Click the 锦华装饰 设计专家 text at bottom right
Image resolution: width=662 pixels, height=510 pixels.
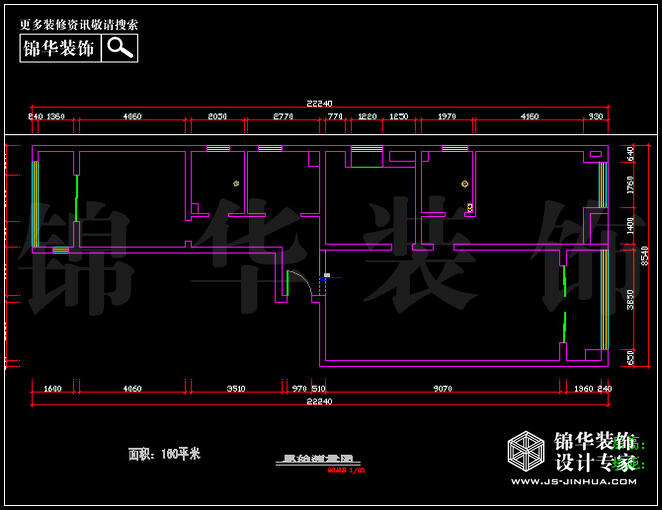[594, 452]
